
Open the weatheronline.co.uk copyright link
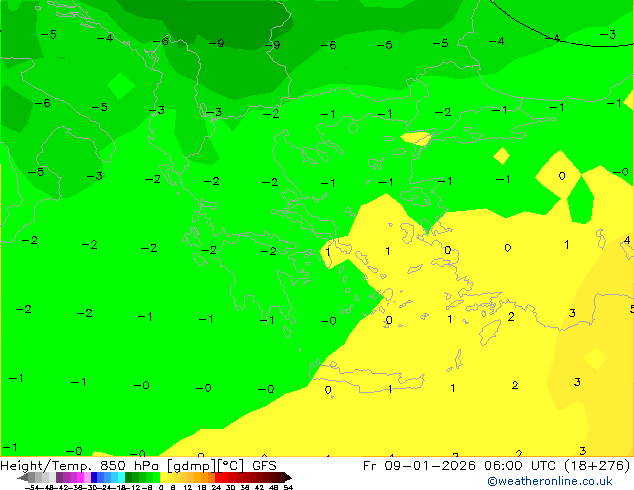[x=550, y=481]
